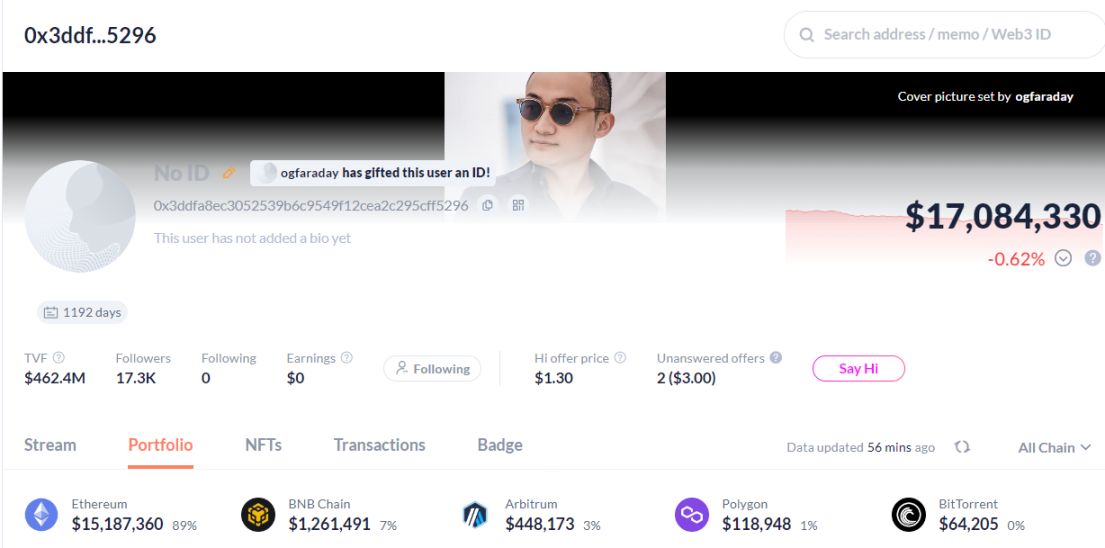Click the Ethereum chain icon
Image resolution: width=1105 pixels, height=548 pixels.
42,515
